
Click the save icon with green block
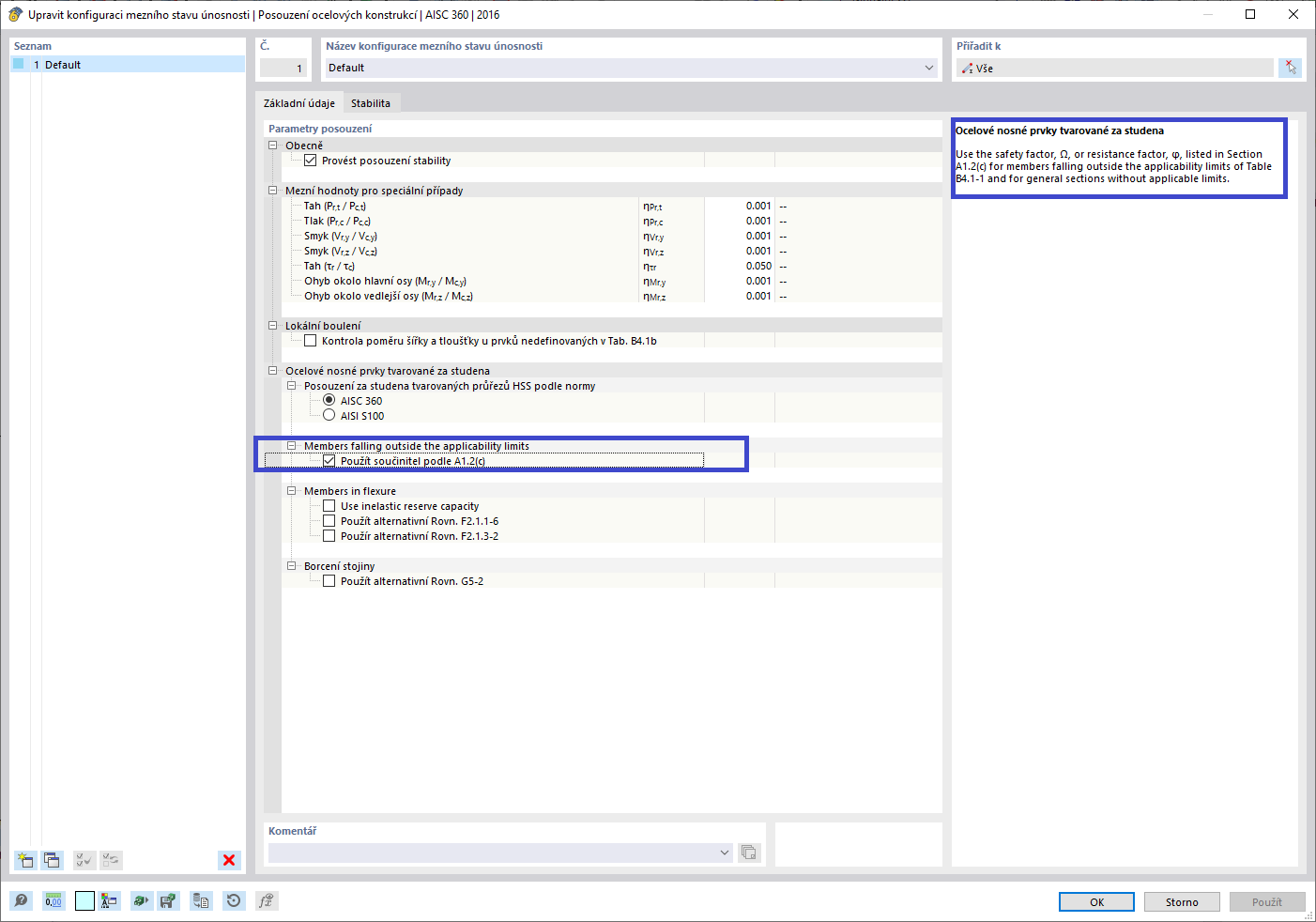coord(168,901)
